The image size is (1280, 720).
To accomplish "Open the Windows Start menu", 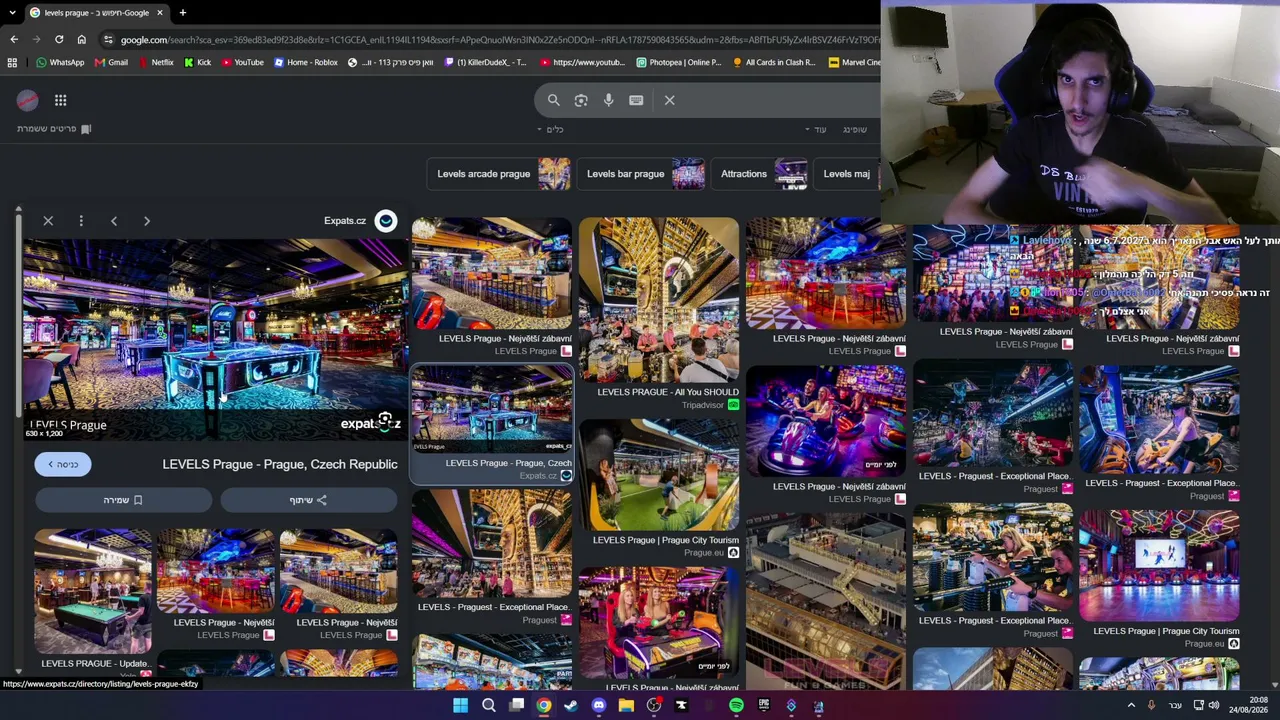I will point(460,706).
